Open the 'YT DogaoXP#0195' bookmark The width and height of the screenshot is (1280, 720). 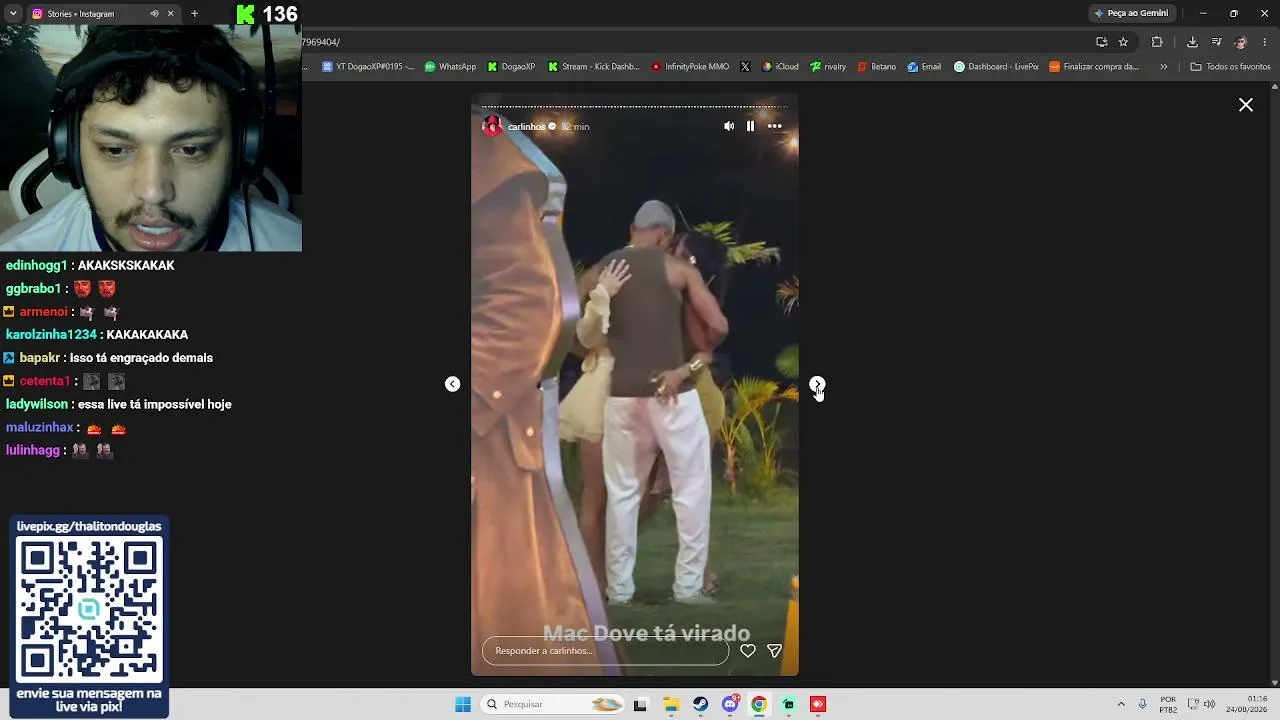[367, 67]
